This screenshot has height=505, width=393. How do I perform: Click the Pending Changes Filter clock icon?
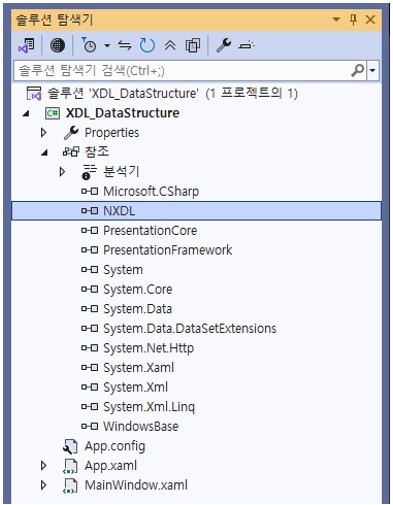89,45
